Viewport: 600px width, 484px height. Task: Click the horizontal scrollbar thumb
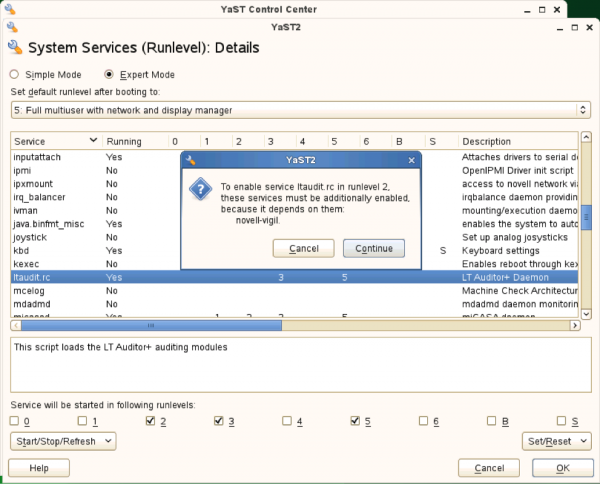152,326
